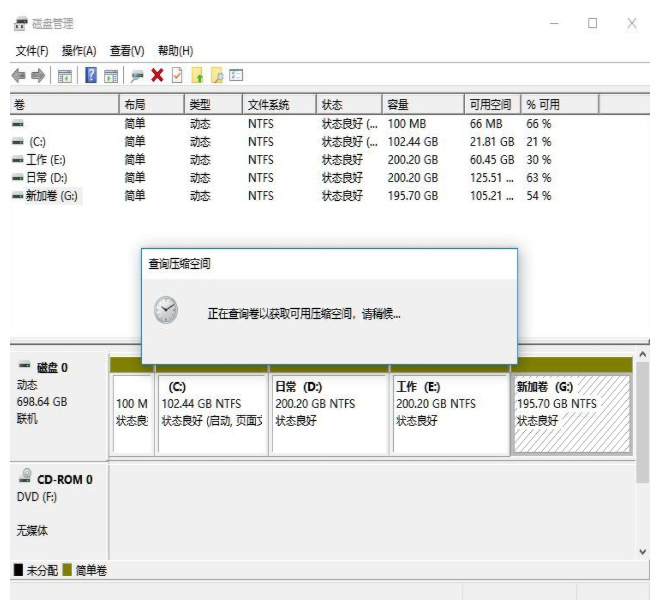This screenshot has height=606, width=666.
Task: Sort by the 文件系统 column header
Action: point(268,104)
